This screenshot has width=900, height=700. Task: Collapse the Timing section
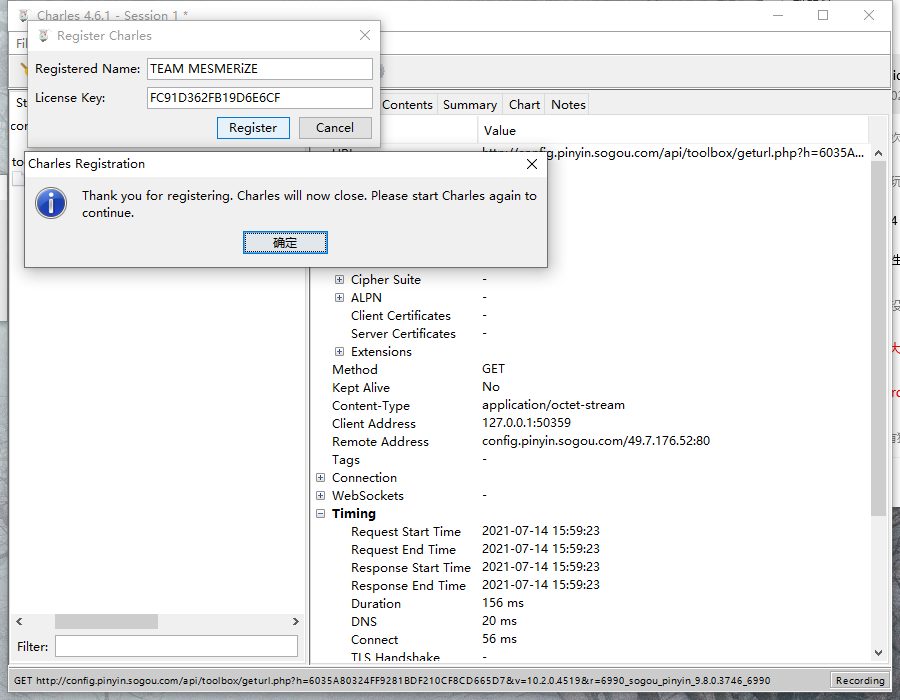320,514
